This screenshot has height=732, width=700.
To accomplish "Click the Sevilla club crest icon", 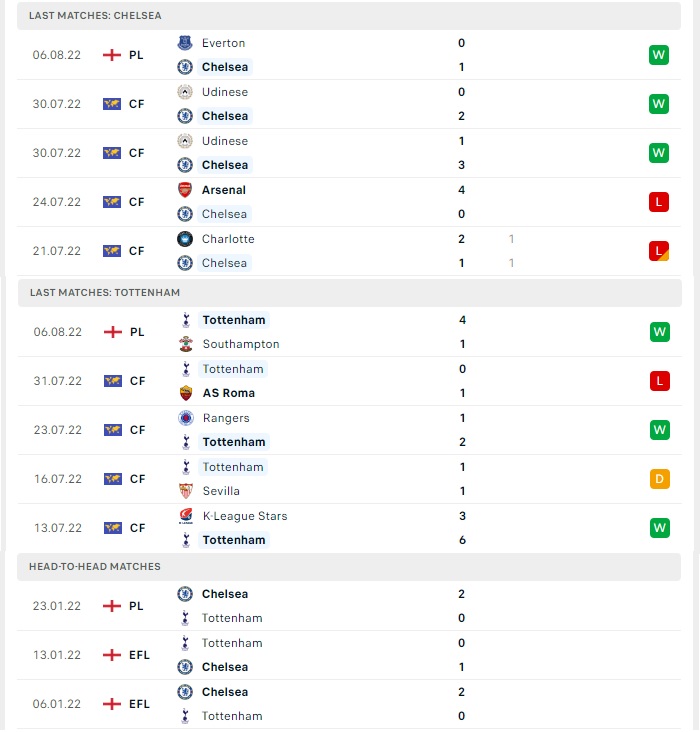I will pos(186,491).
